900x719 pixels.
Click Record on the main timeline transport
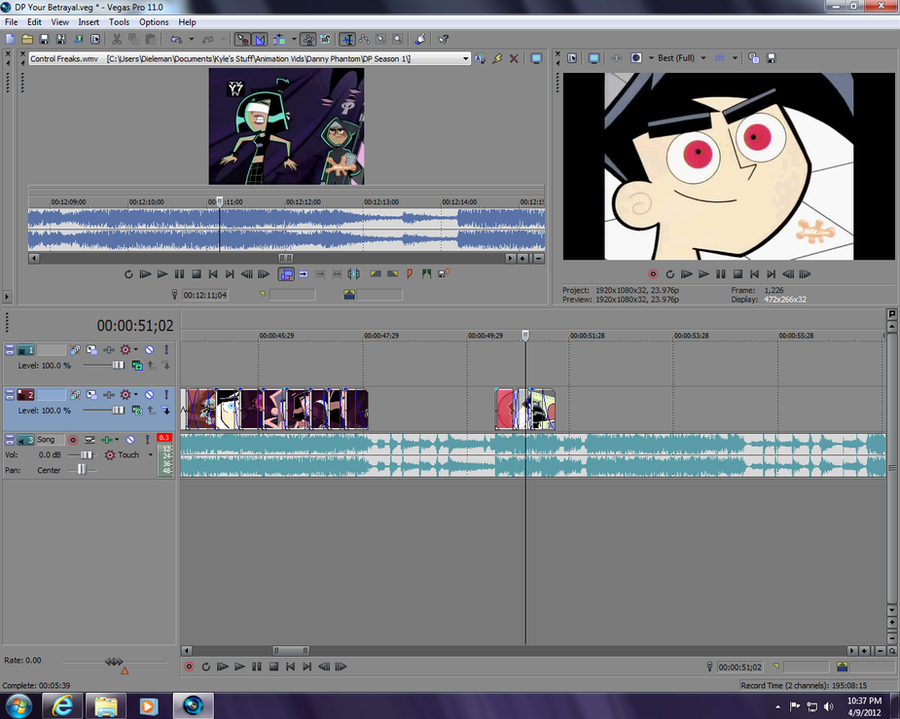189,667
